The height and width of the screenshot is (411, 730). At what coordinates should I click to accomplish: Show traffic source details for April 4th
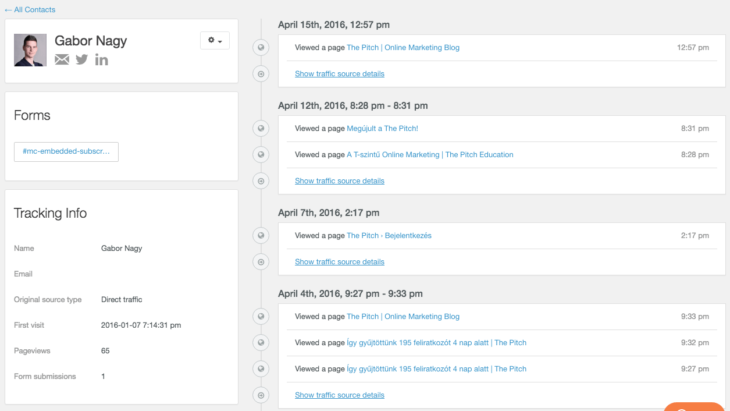339,395
